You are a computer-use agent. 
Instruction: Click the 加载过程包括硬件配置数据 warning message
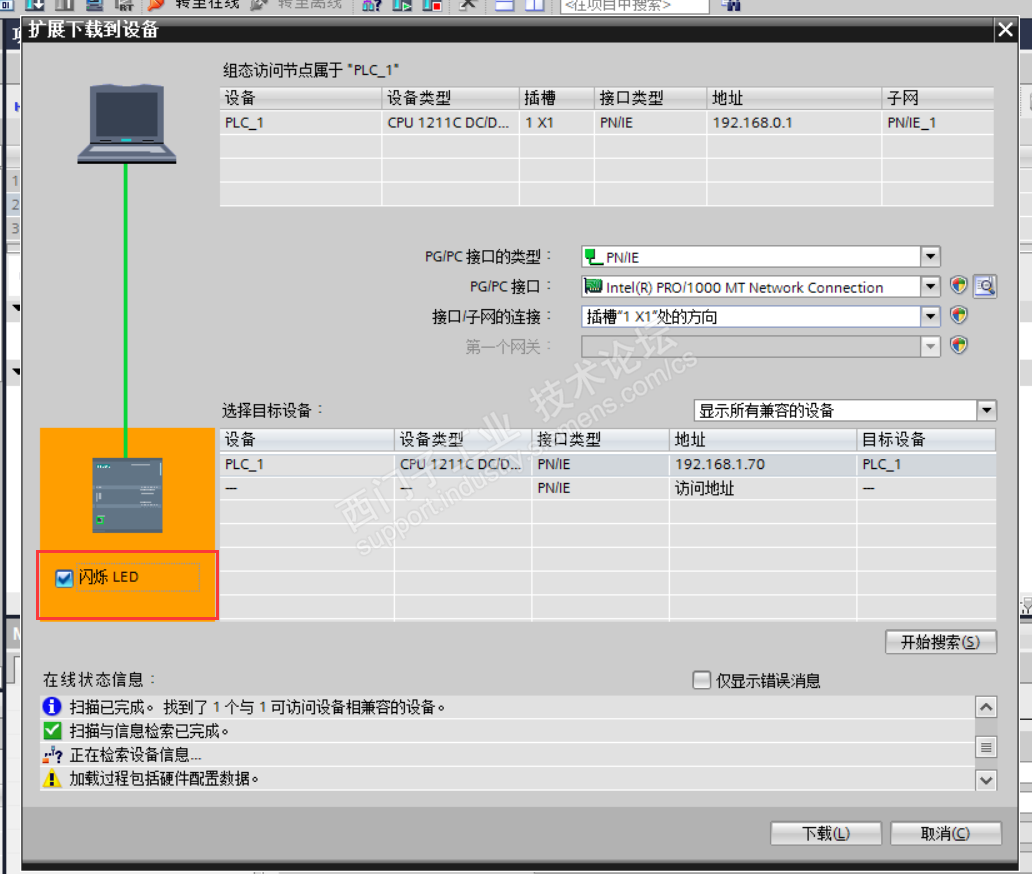pos(164,779)
